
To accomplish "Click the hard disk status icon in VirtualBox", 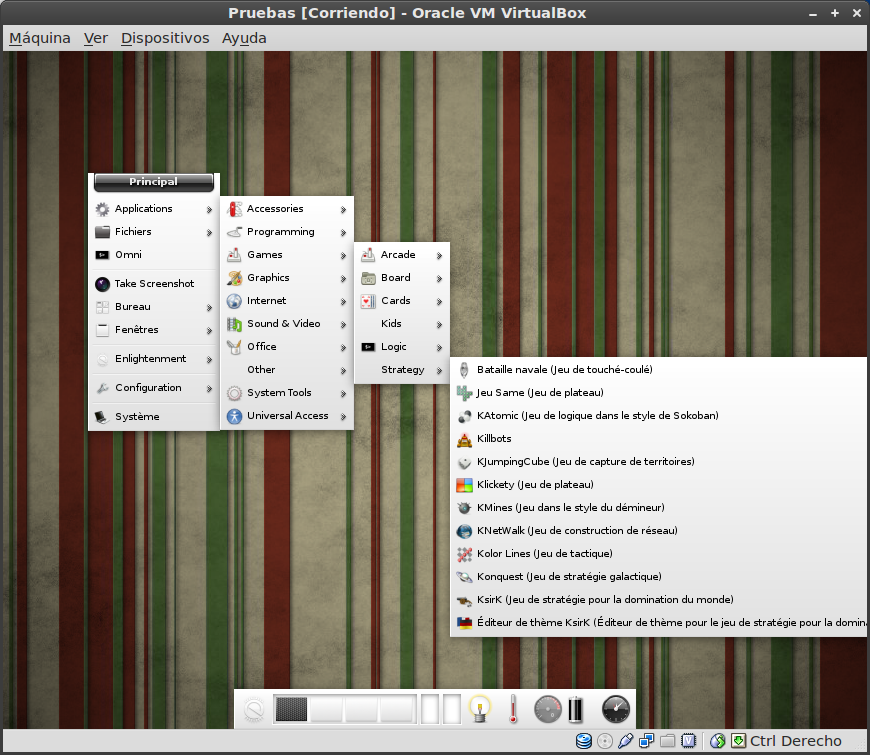I will 583,741.
